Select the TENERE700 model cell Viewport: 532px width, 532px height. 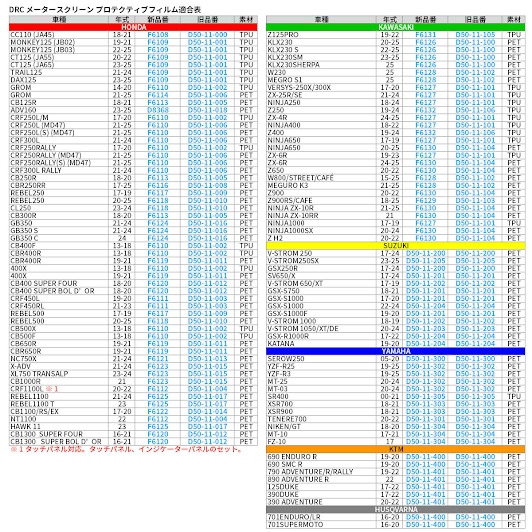[321, 419]
